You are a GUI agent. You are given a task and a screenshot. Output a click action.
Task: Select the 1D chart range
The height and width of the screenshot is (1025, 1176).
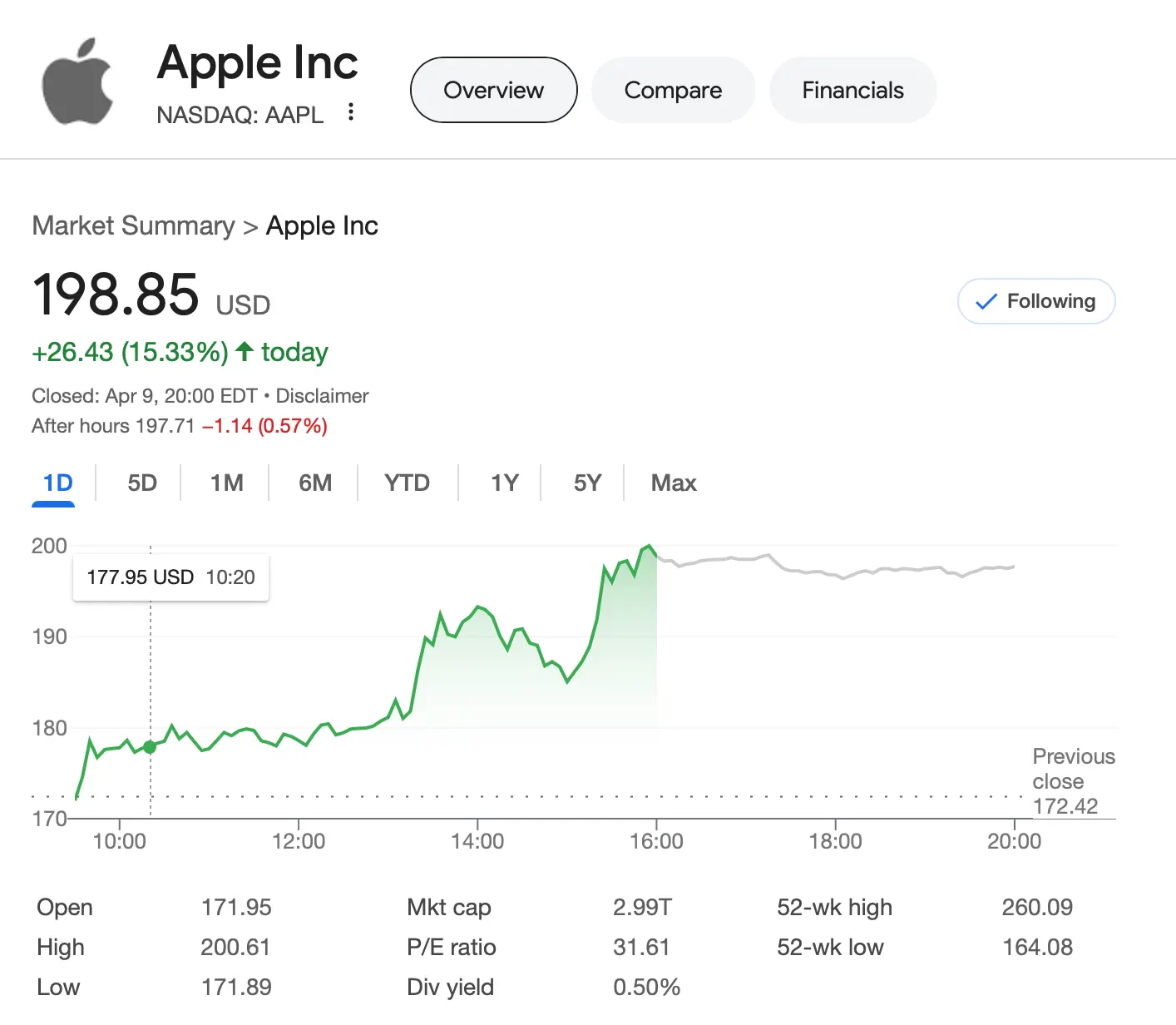(x=57, y=483)
